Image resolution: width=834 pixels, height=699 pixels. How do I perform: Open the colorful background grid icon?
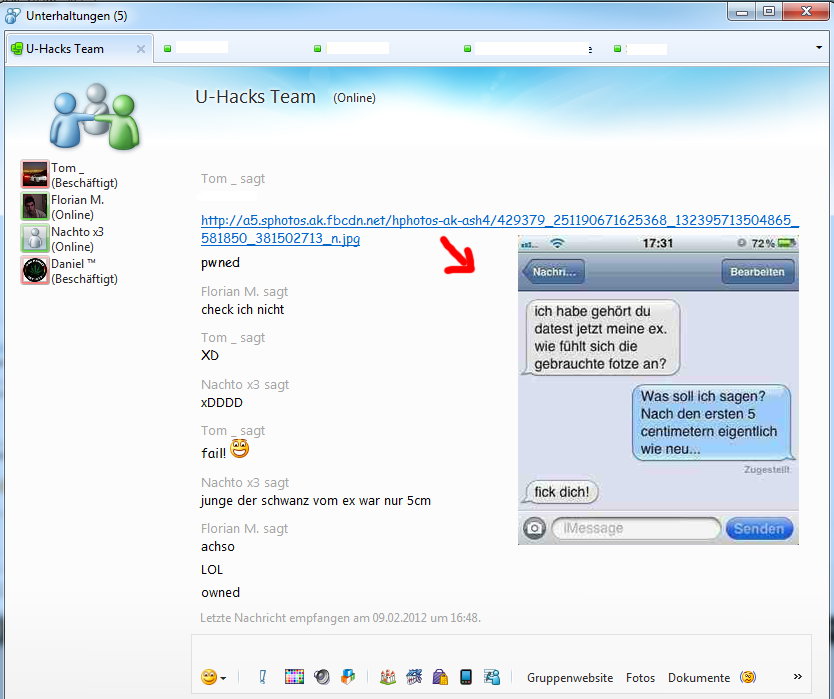click(x=294, y=677)
